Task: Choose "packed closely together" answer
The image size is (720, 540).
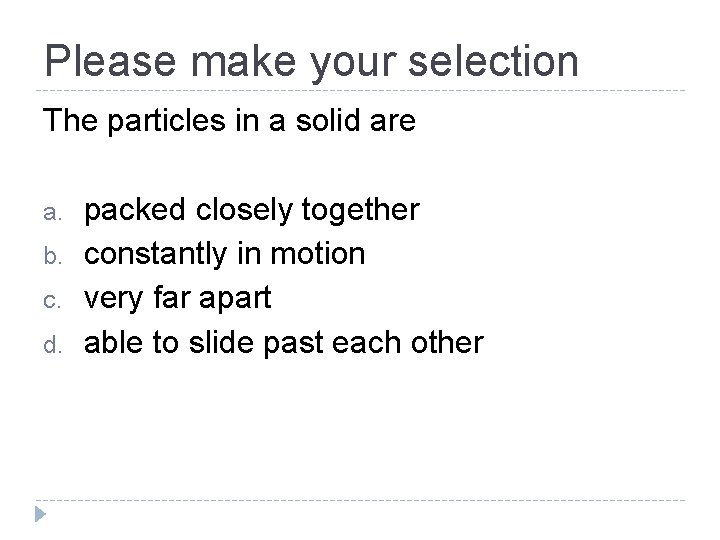Action: pyautogui.click(x=251, y=210)
